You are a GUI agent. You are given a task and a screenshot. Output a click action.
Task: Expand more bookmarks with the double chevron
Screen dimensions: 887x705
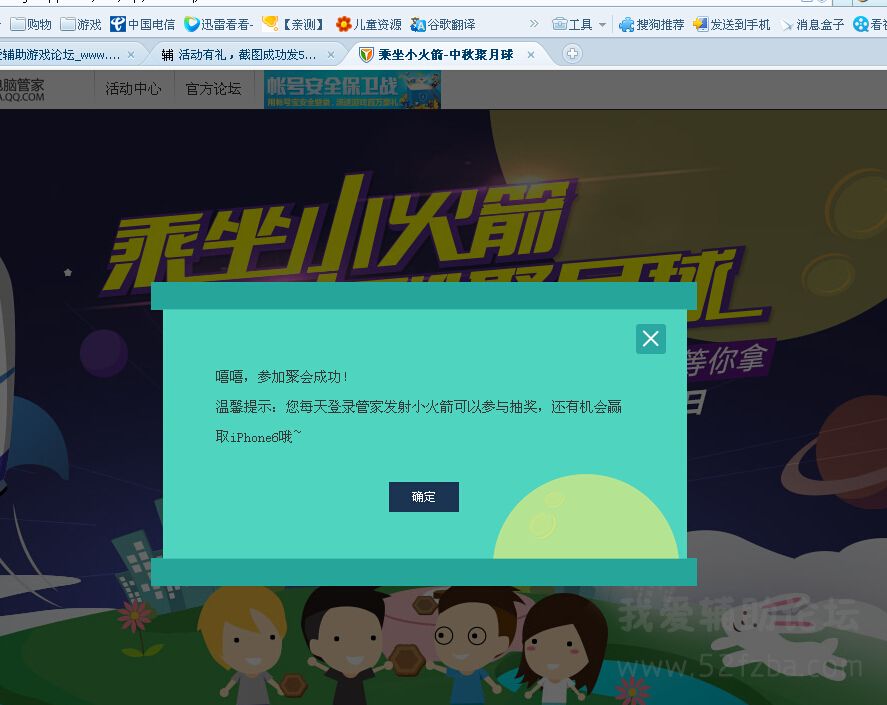534,24
